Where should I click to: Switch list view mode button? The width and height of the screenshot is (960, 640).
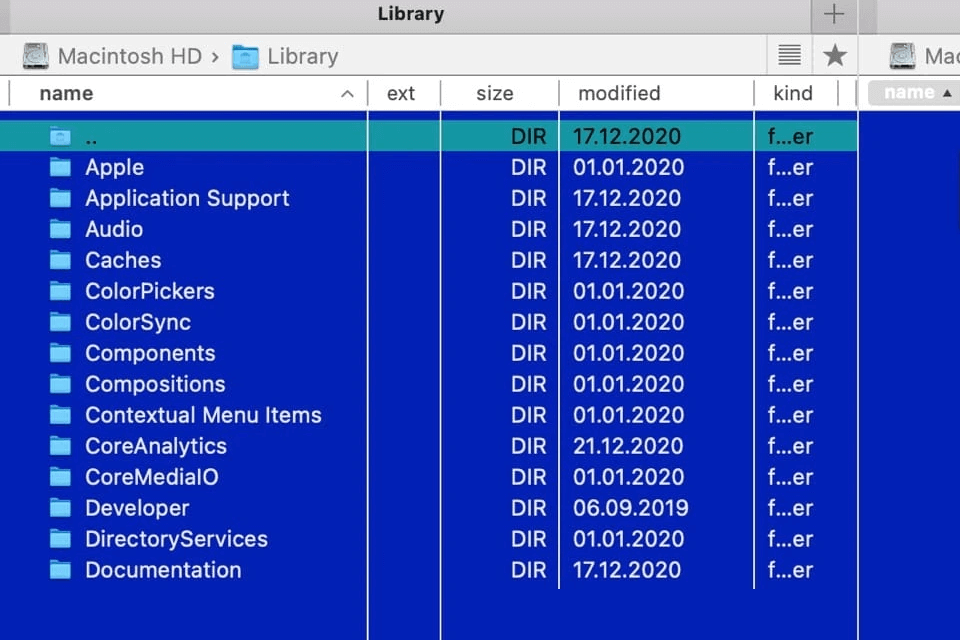789,56
